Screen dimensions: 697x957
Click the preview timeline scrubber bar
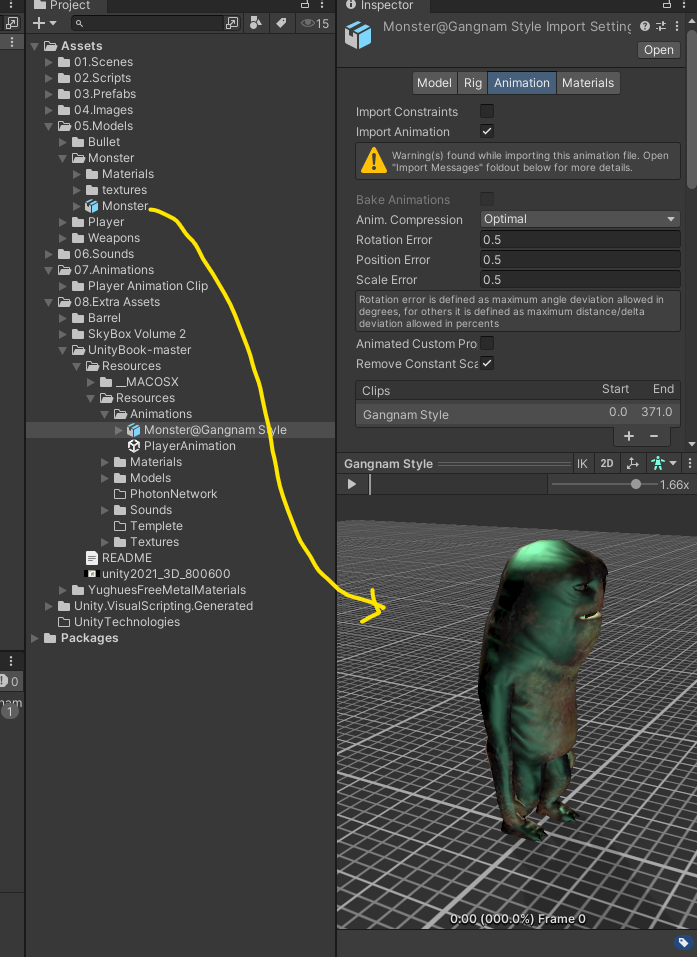[x=458, y=484]
